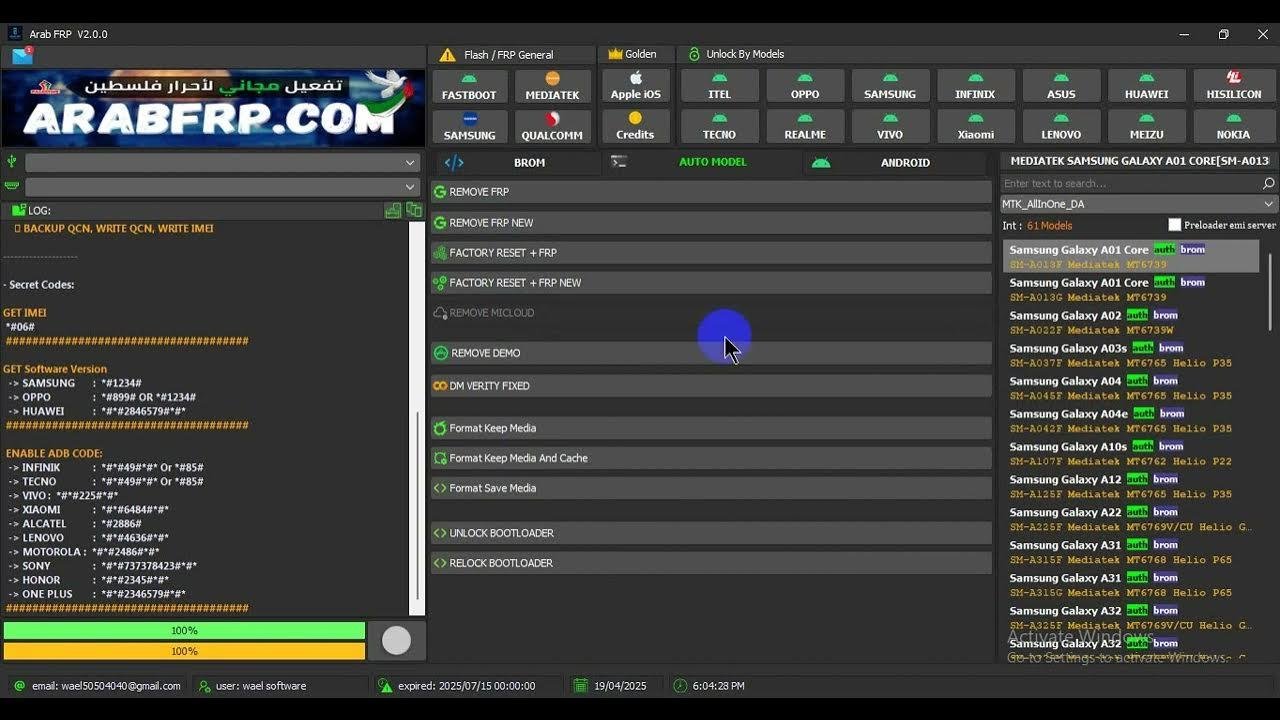
Task: Click the USB device icon
Action: (x=12, y=162)
